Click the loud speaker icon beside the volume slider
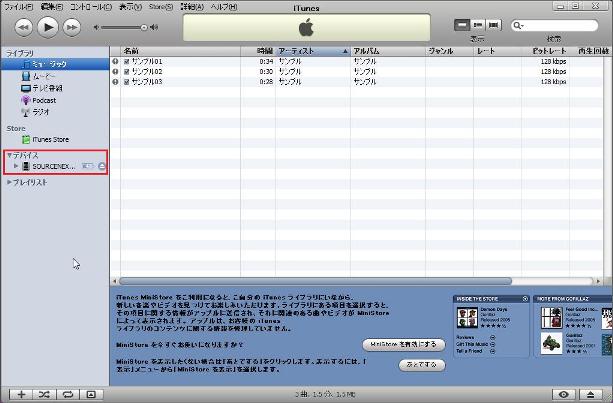The image size is (613, 403). coord(154,27)
